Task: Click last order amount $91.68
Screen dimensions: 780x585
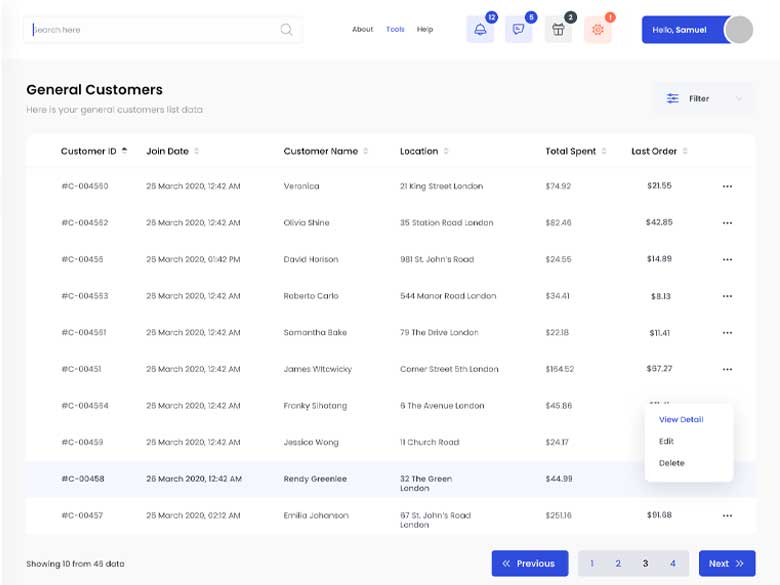Action: (x=659, y=515)
